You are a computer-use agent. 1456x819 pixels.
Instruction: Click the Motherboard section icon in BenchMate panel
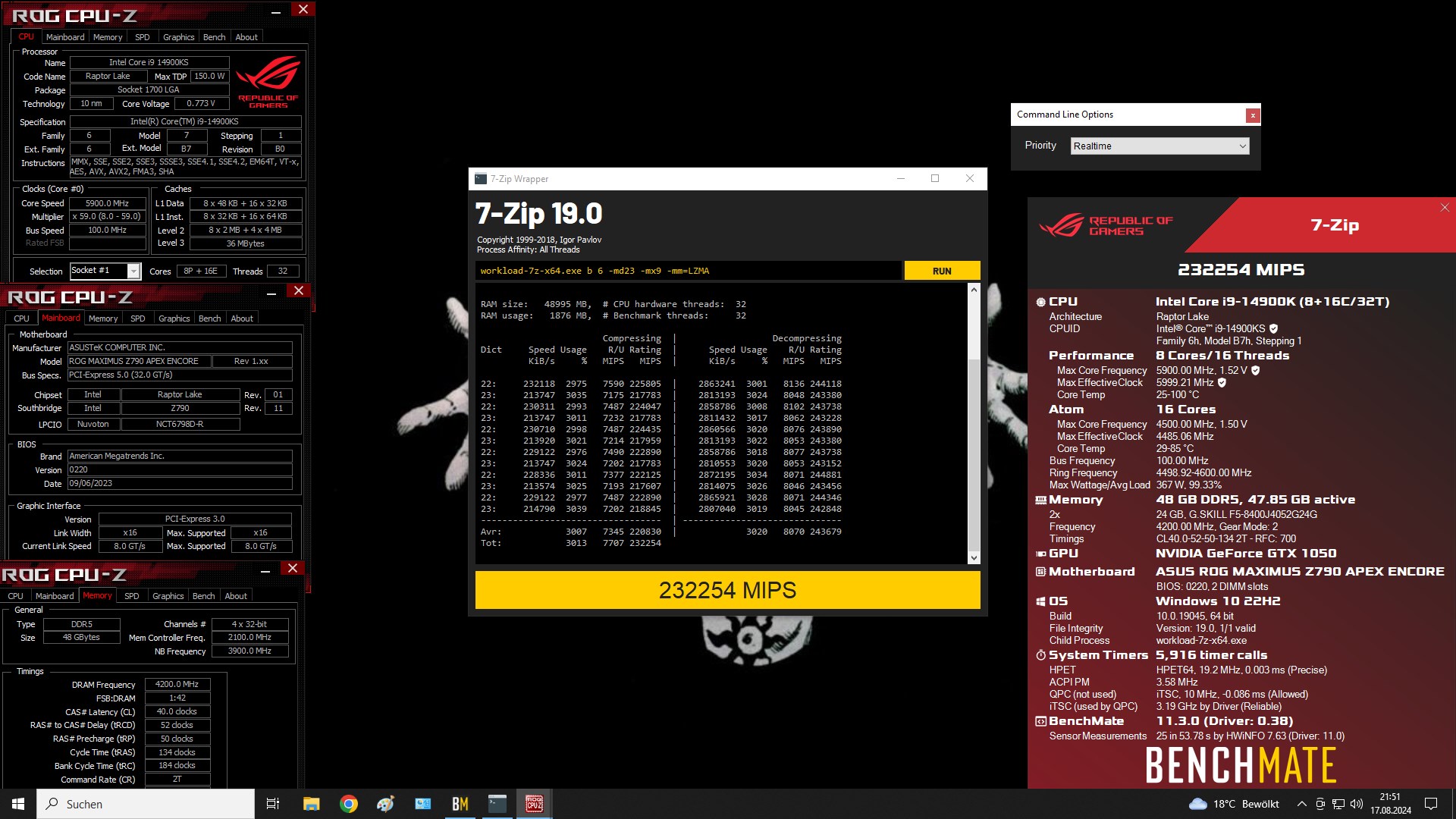1040,572
